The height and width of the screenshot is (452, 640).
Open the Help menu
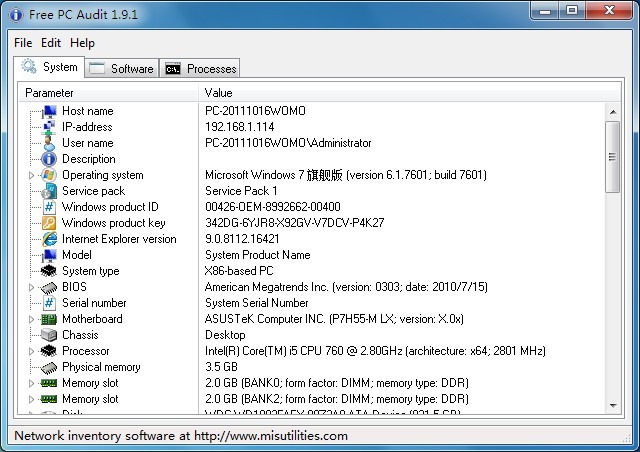click(x=83, y=43)
